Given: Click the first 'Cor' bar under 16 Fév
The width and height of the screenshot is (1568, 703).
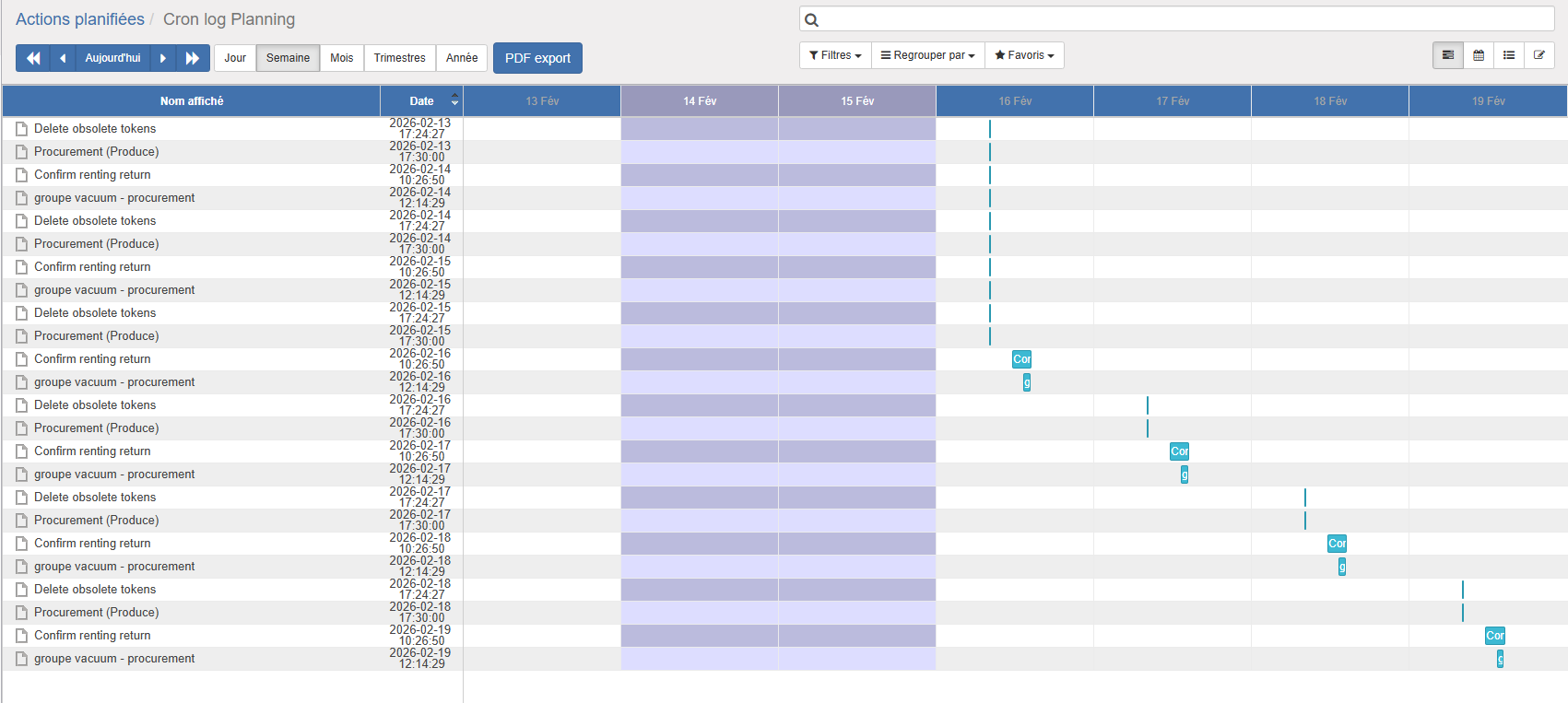Looking at the screenshot, I should 1021,359.
